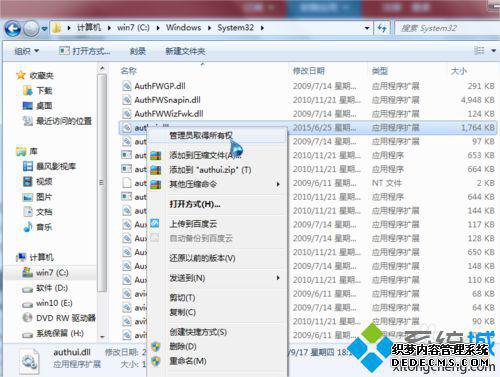
Task: Open the 组织 dropdown menu
Action: point(27,51)
